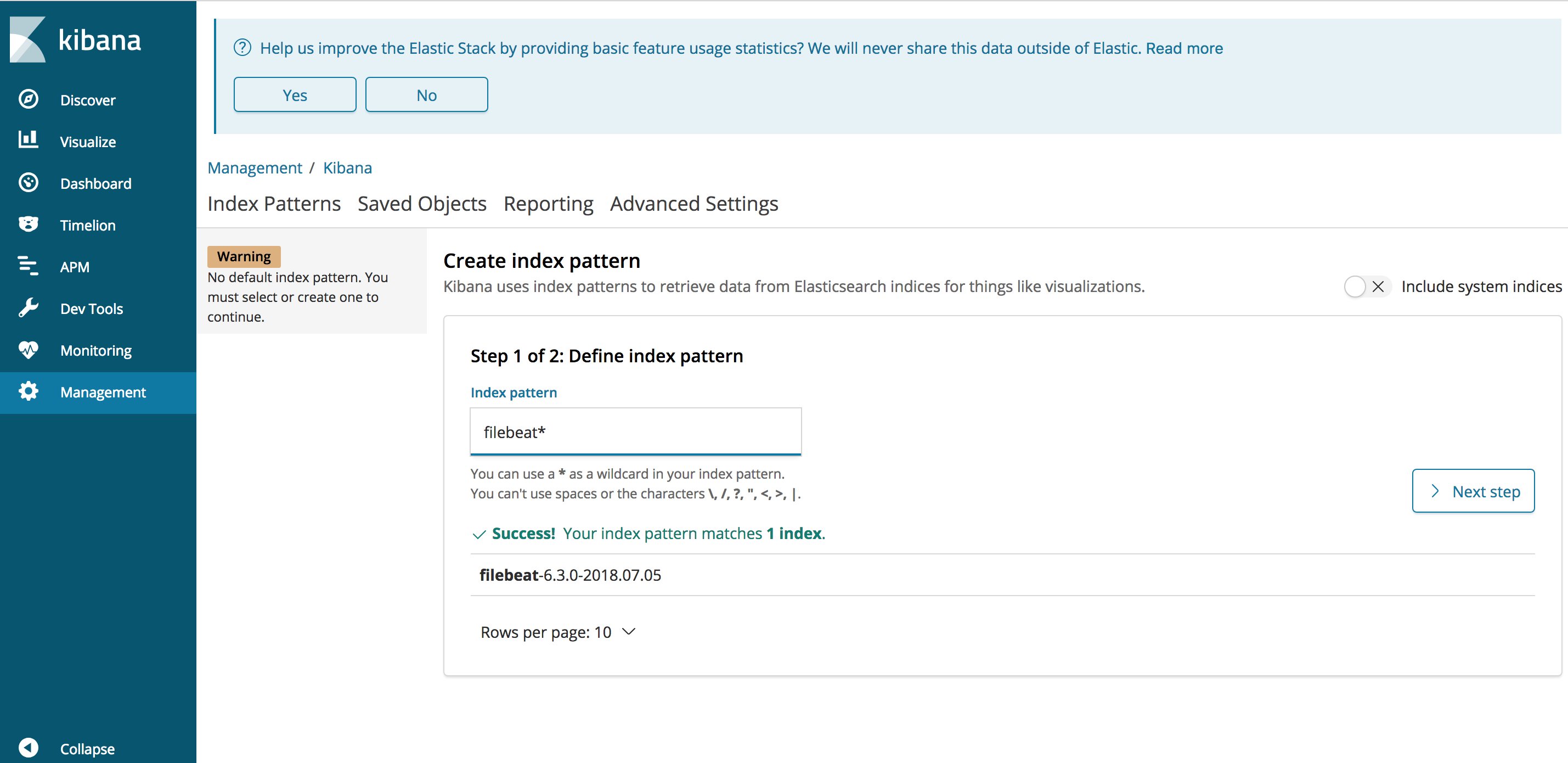1568x763 pixels.
Task: Click the Visualize icon in sidebar
Action: pyautogui.click(x=27, y=141)
